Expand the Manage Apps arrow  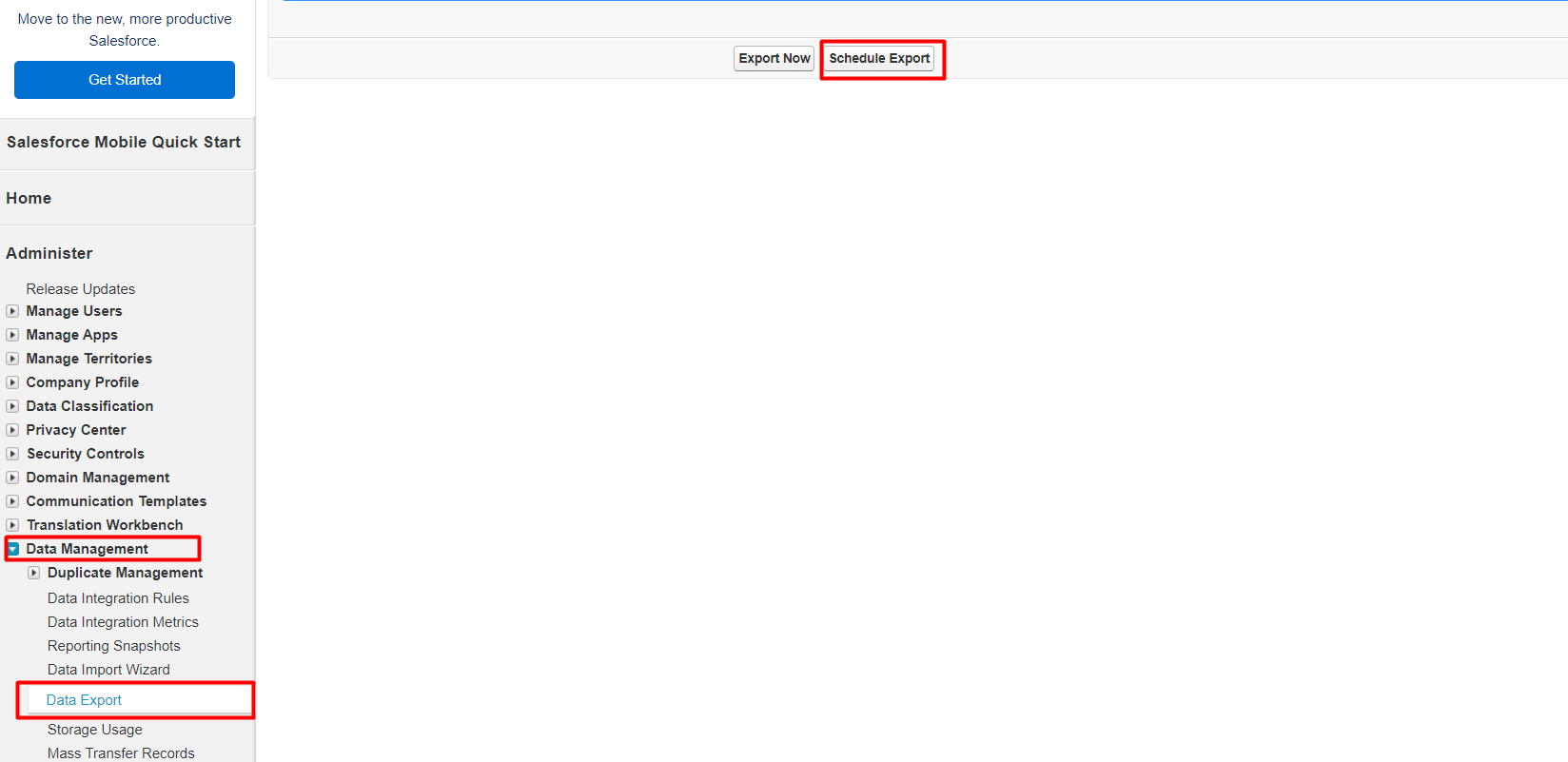point(12,335)
